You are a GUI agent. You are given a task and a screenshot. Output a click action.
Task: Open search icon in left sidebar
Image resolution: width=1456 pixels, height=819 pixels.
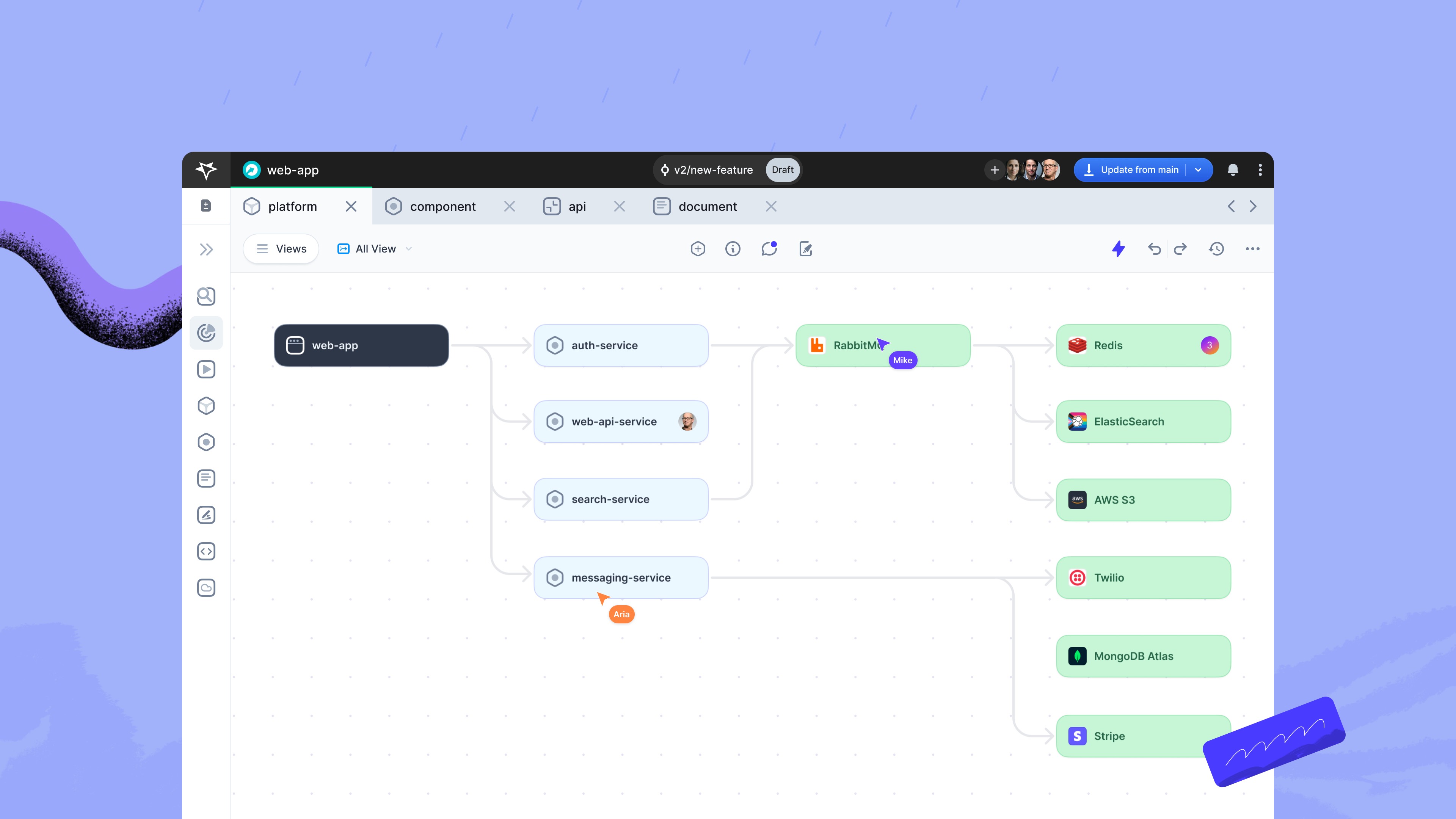pos(206,296)
